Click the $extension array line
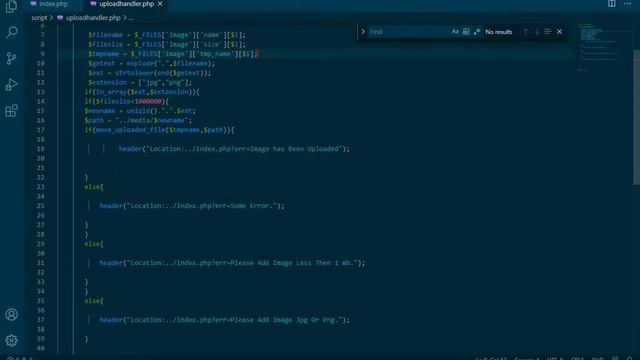This screenshot has width=640, height=360. pos(140,82)
